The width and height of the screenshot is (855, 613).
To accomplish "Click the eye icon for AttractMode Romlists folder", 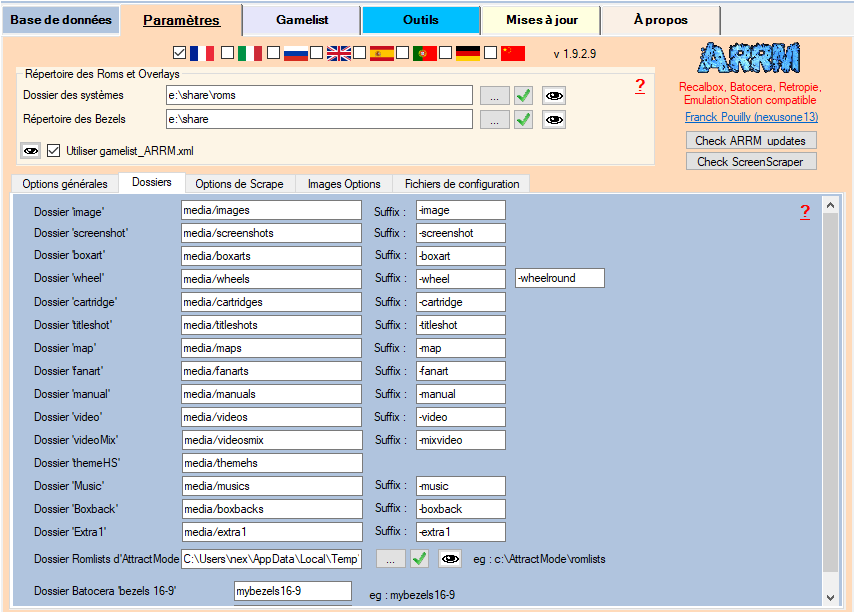I will tap(450, 558).
